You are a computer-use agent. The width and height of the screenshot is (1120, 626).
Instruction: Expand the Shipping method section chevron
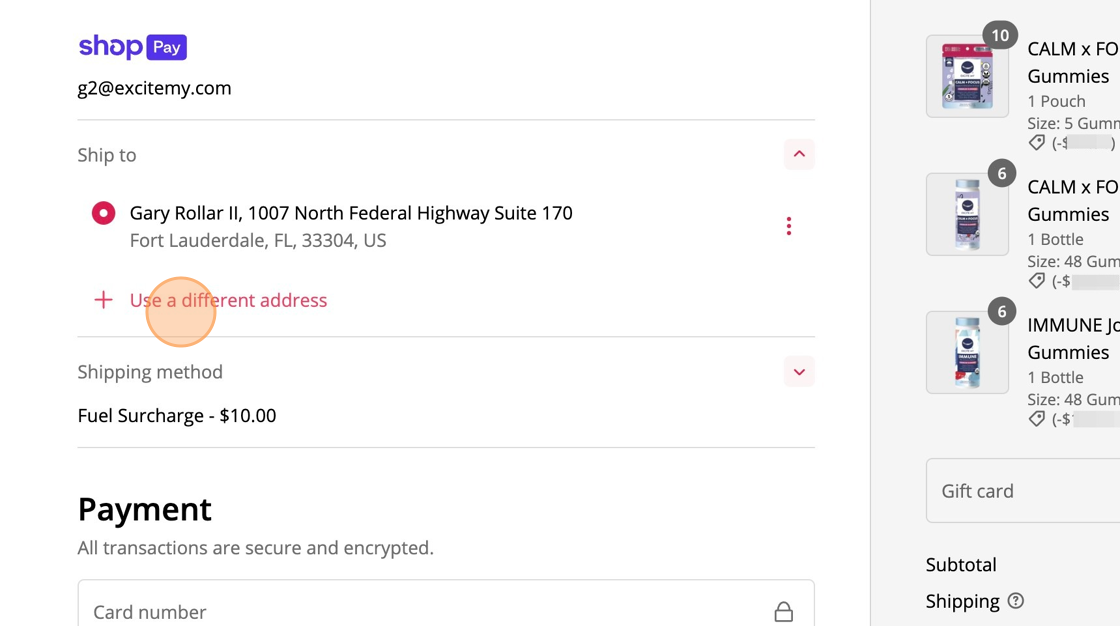799,372
